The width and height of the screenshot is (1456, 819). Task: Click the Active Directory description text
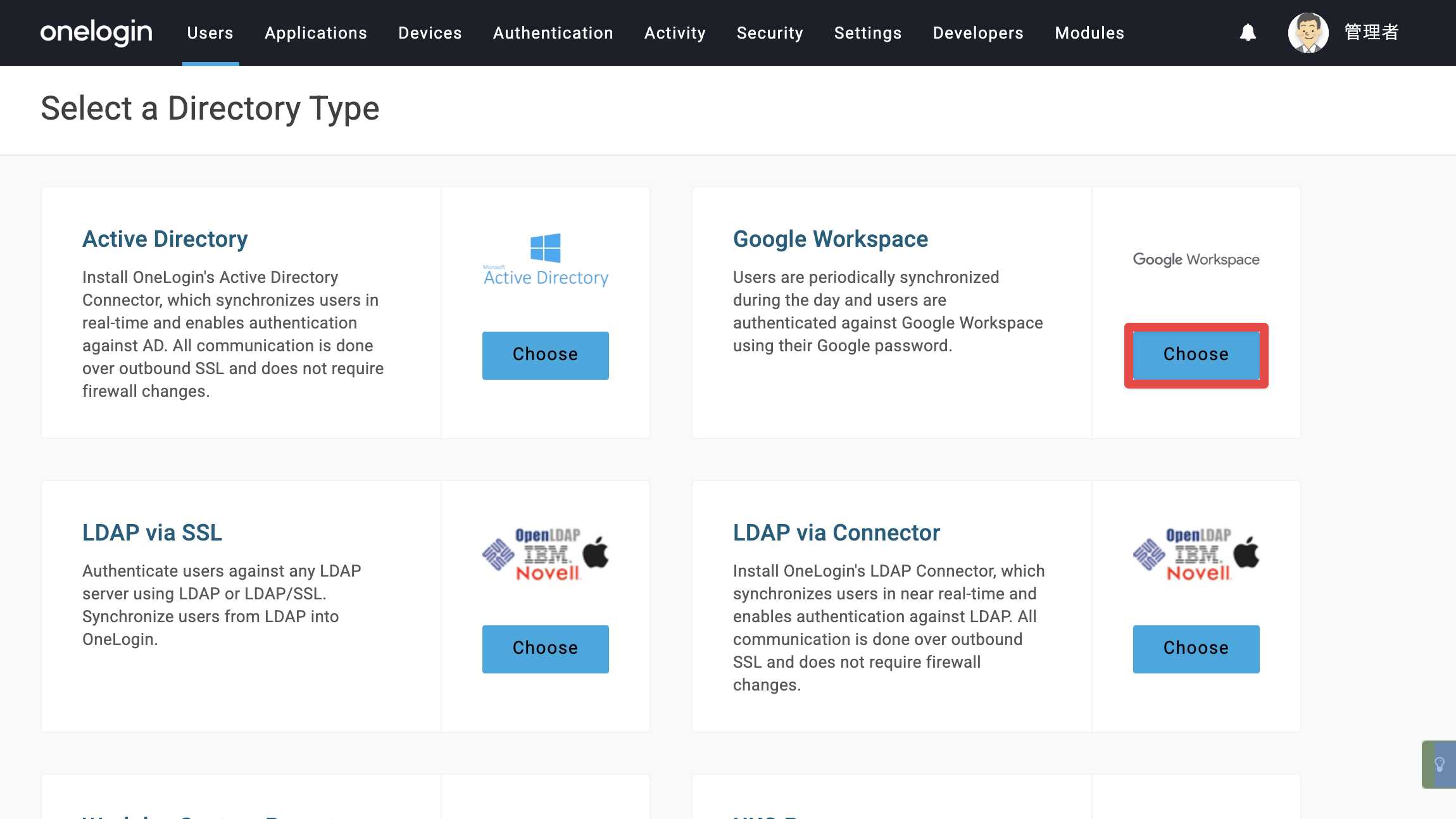[233, 334]
